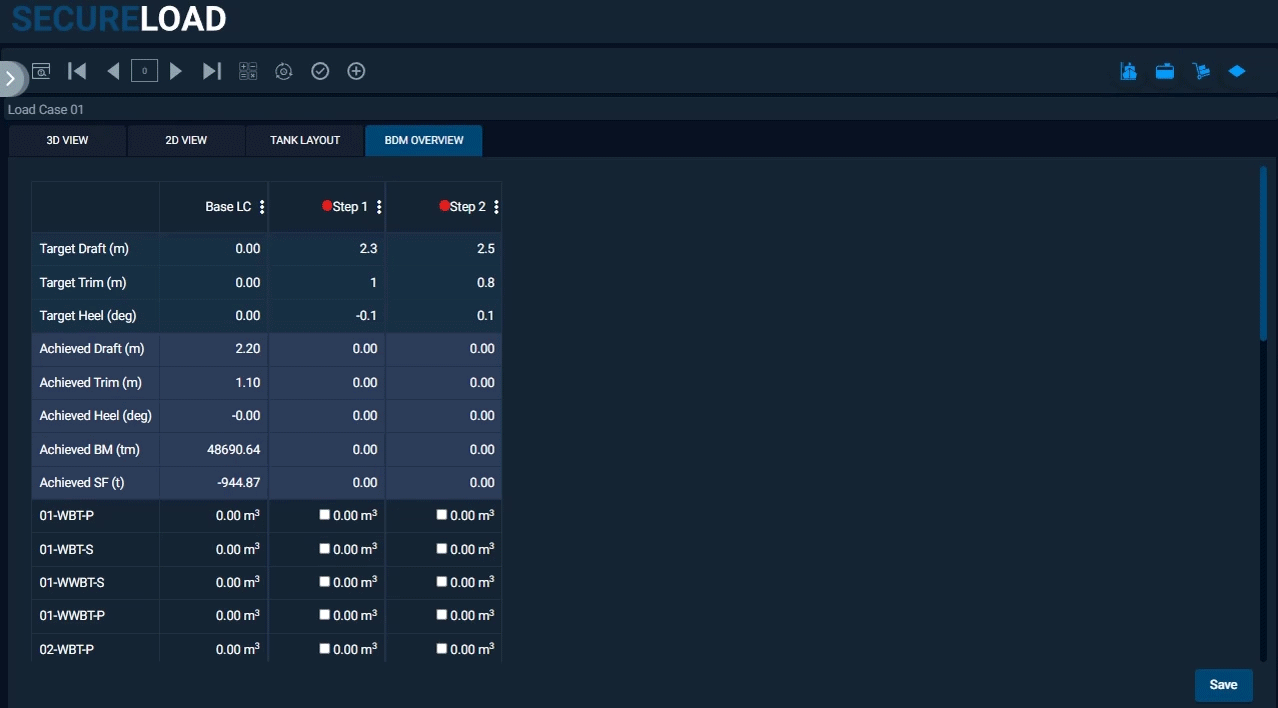Click the Save button
Viewport: 1278px width, 708px height.
[x=1223, y=685]
